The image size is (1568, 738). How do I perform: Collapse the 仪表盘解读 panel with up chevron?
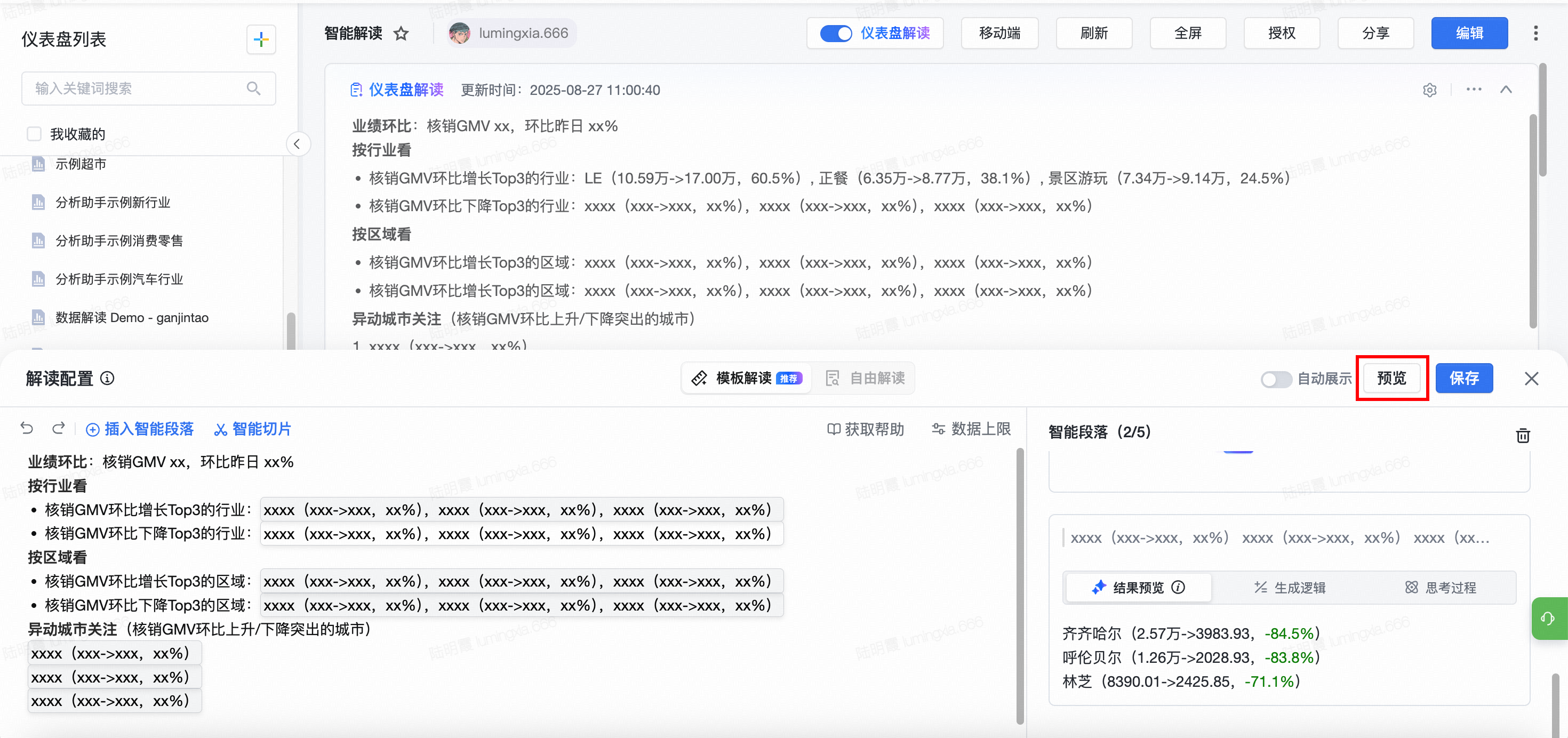tap(1506, 90)
